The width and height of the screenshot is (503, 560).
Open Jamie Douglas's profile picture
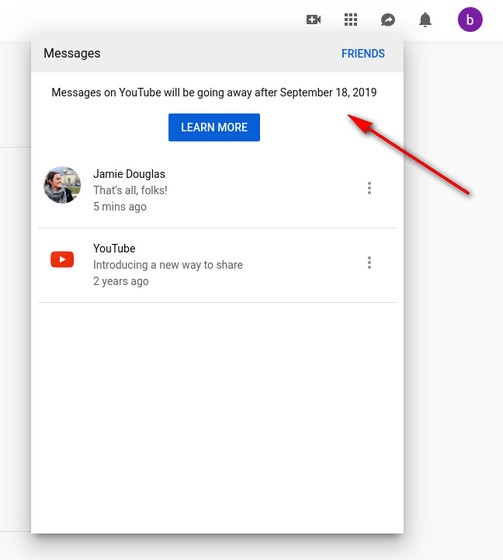click(62, 185)
